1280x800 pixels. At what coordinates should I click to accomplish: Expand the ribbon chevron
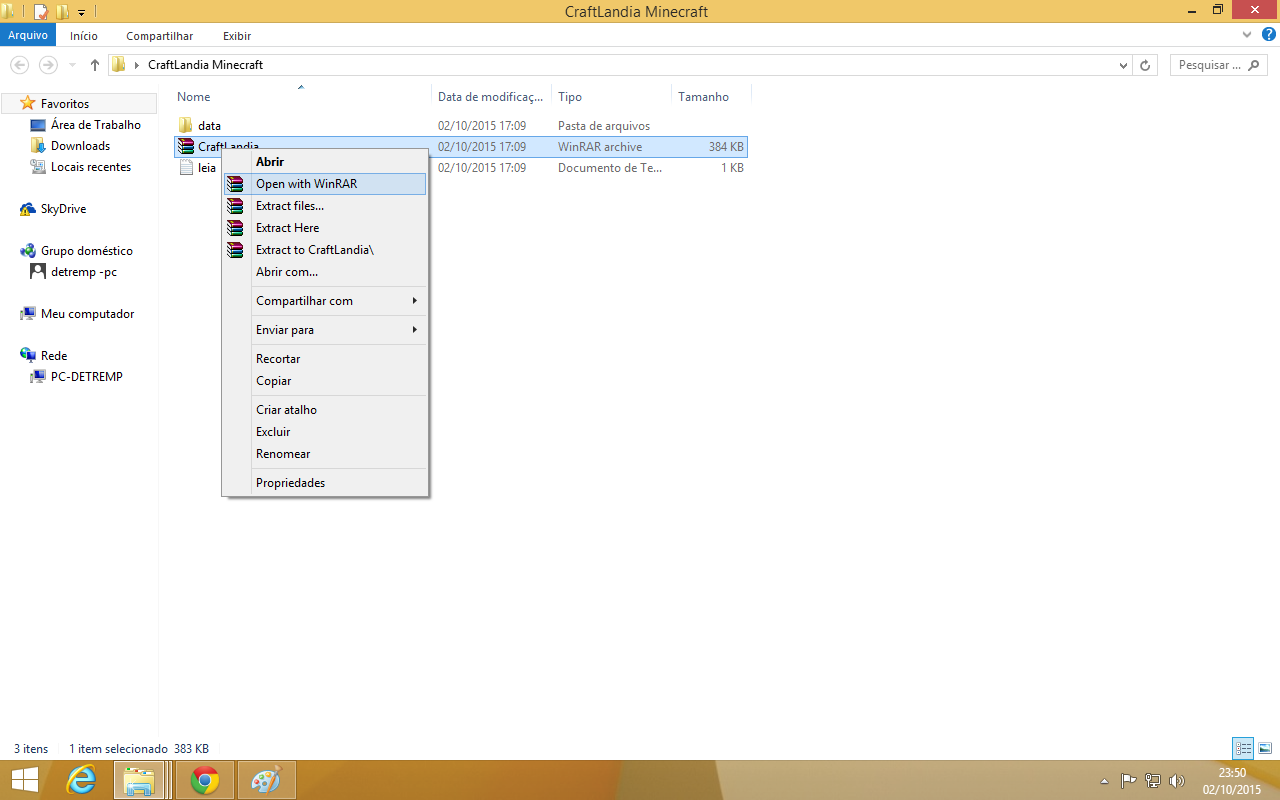(1246, 35)
